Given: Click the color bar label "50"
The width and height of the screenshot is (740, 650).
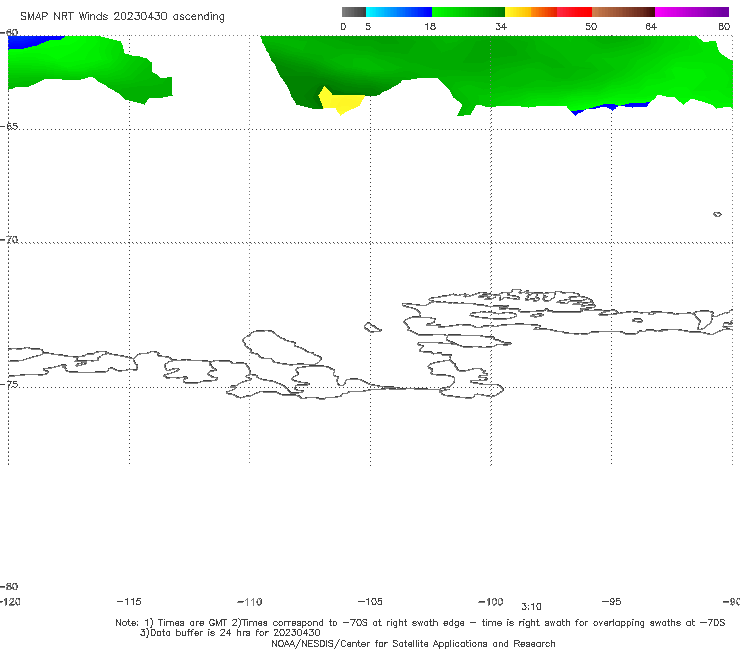Looking at the screenshot, I should pos(591,26).
